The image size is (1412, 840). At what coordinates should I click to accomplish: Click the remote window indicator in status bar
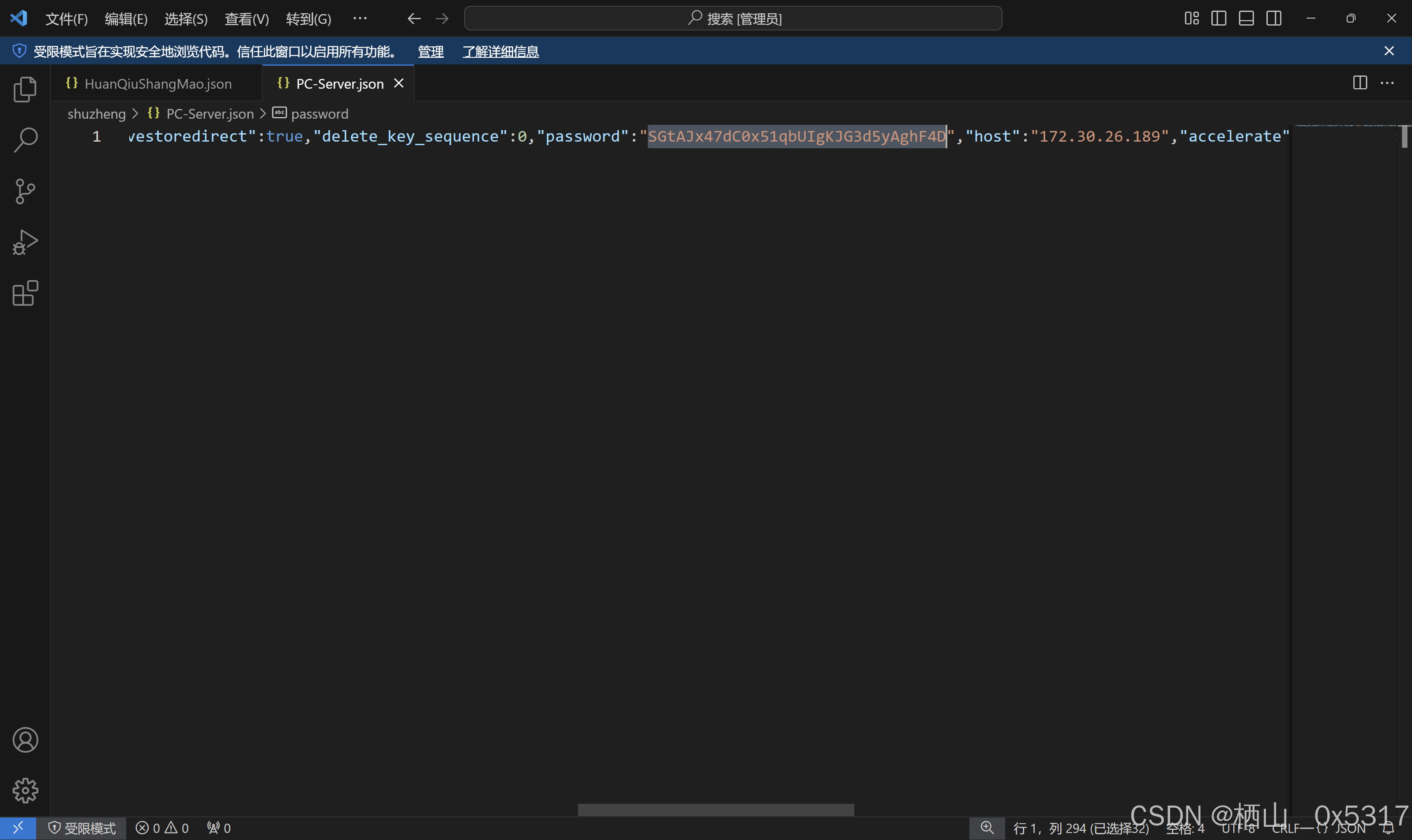(18, 828)
